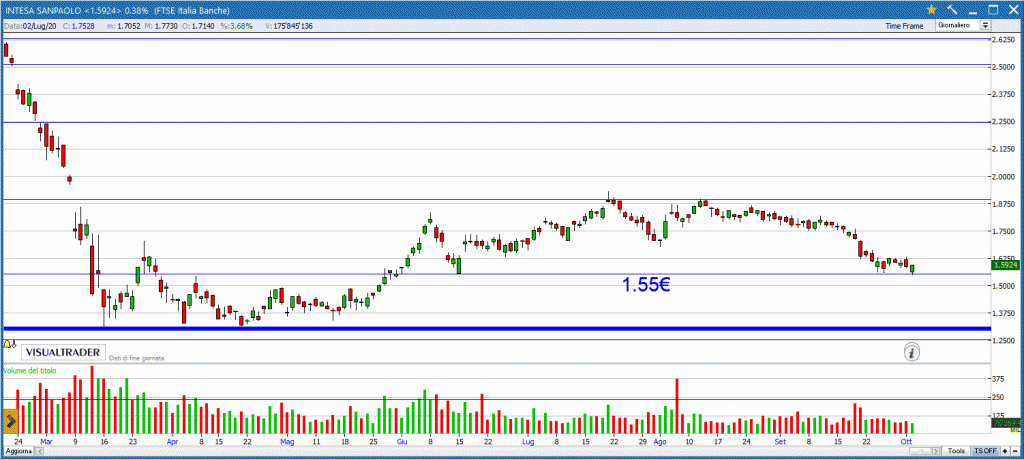
Task: Click the 'Giu' month label on time axis
Action: tap(402, 441)
